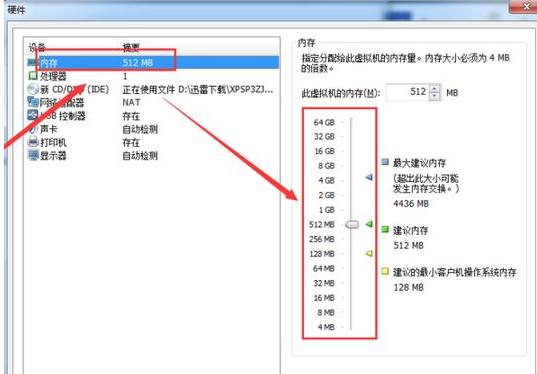Click the memory value input field showing 512
Image resolution: width=537 pixels, height=374 pixels.
coord(407,92)
